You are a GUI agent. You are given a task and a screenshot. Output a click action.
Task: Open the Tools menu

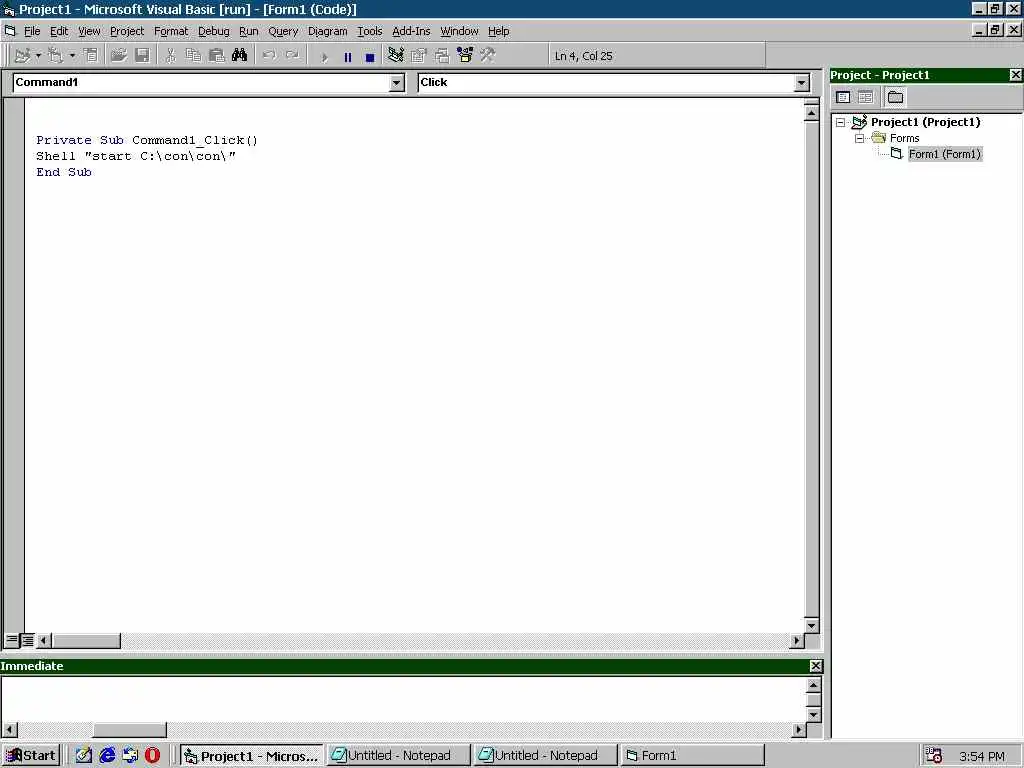(x=370, y=31)
